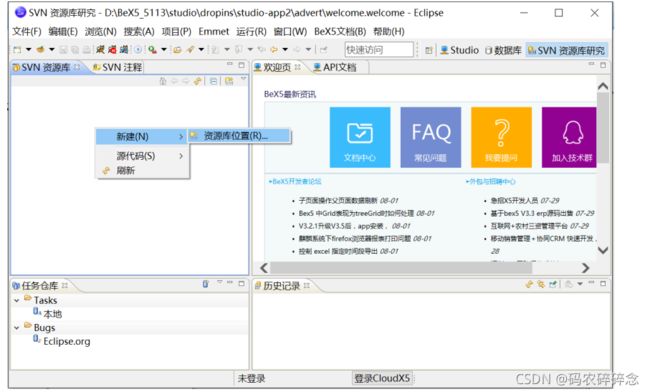Open the FAQ 常见问题 tile
The image size is (650, 392).
(430, 137)
